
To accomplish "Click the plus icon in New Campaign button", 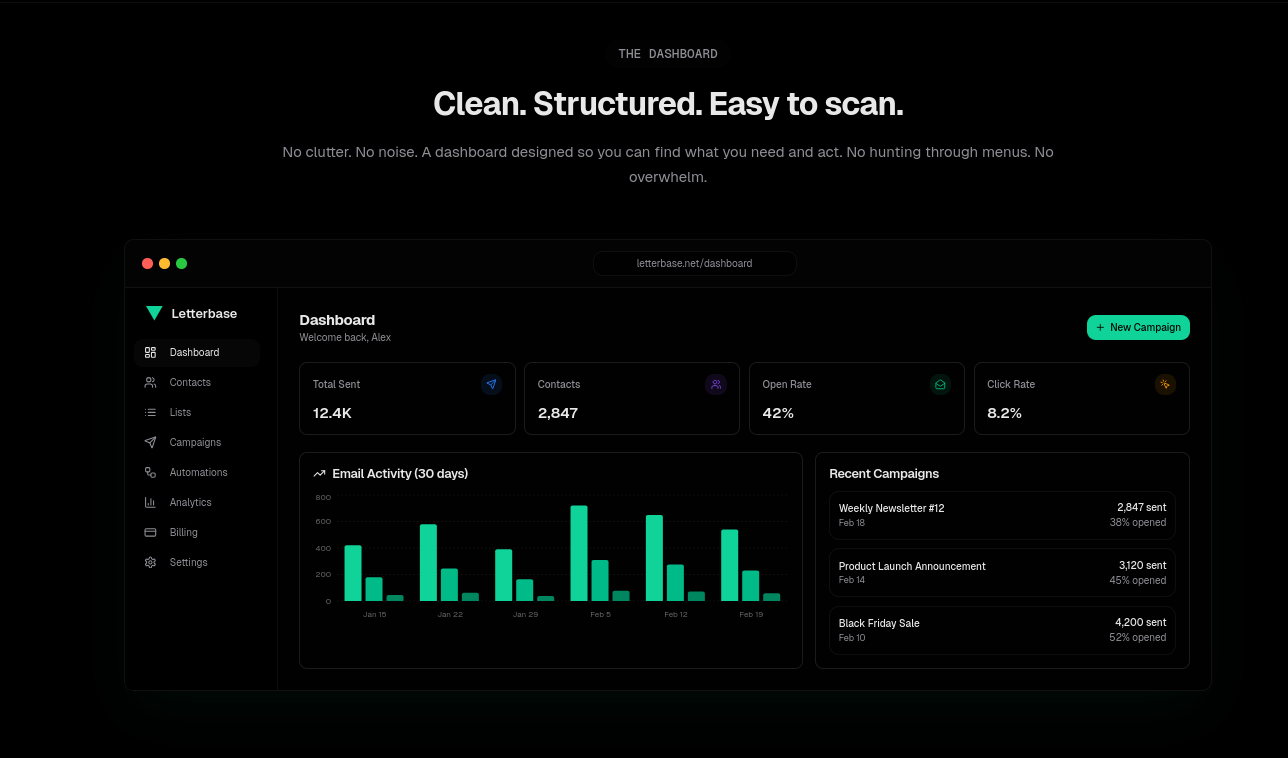I will click(x=1101, y=327).
